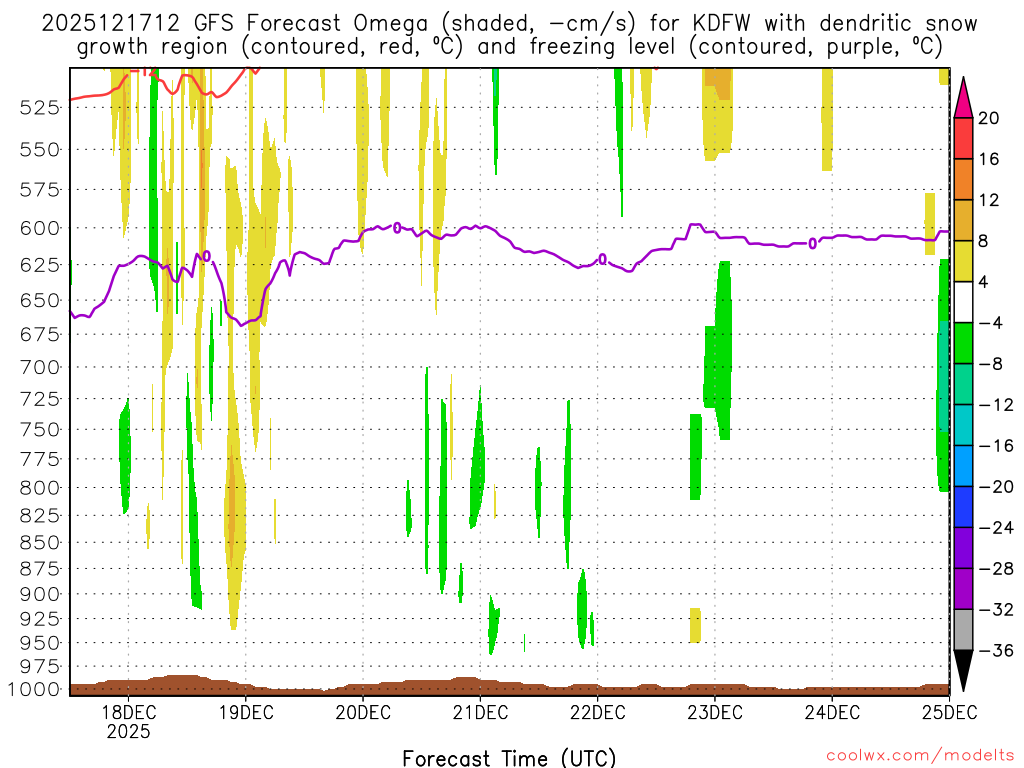The height and width of the screenshot is (768, 1024).
Task: Select the 24DEC date label
Action: (x=832, y=712)
